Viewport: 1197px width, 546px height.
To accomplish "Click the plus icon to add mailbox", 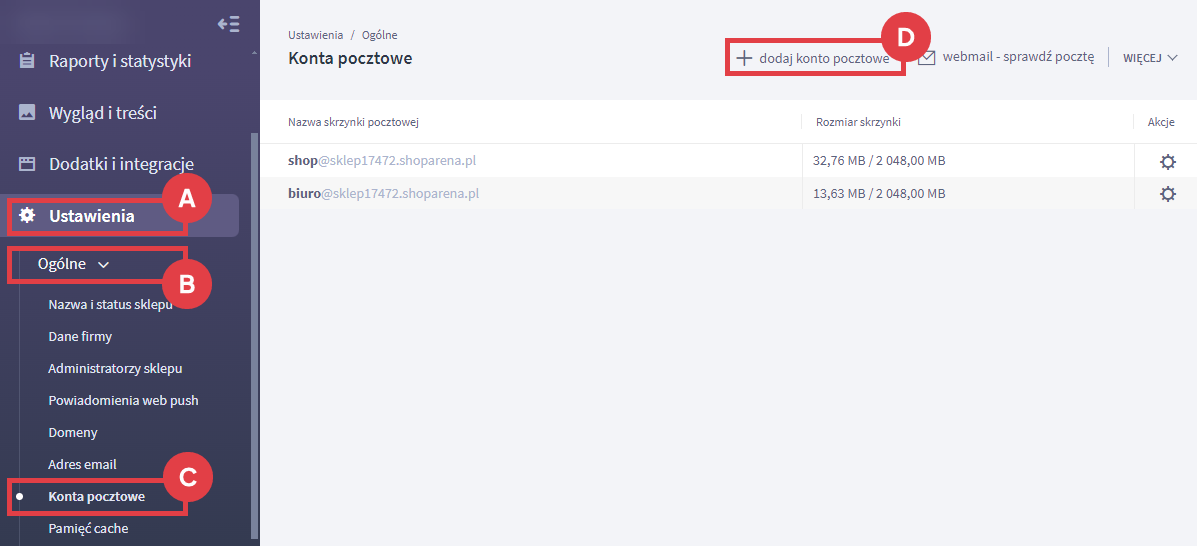I will [744, 58].
